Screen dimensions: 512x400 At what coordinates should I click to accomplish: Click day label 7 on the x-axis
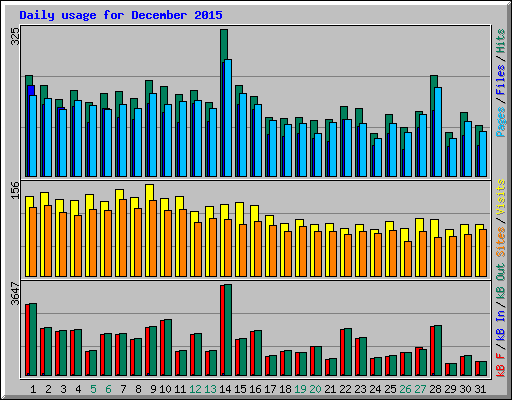click(x=123, y=389)
